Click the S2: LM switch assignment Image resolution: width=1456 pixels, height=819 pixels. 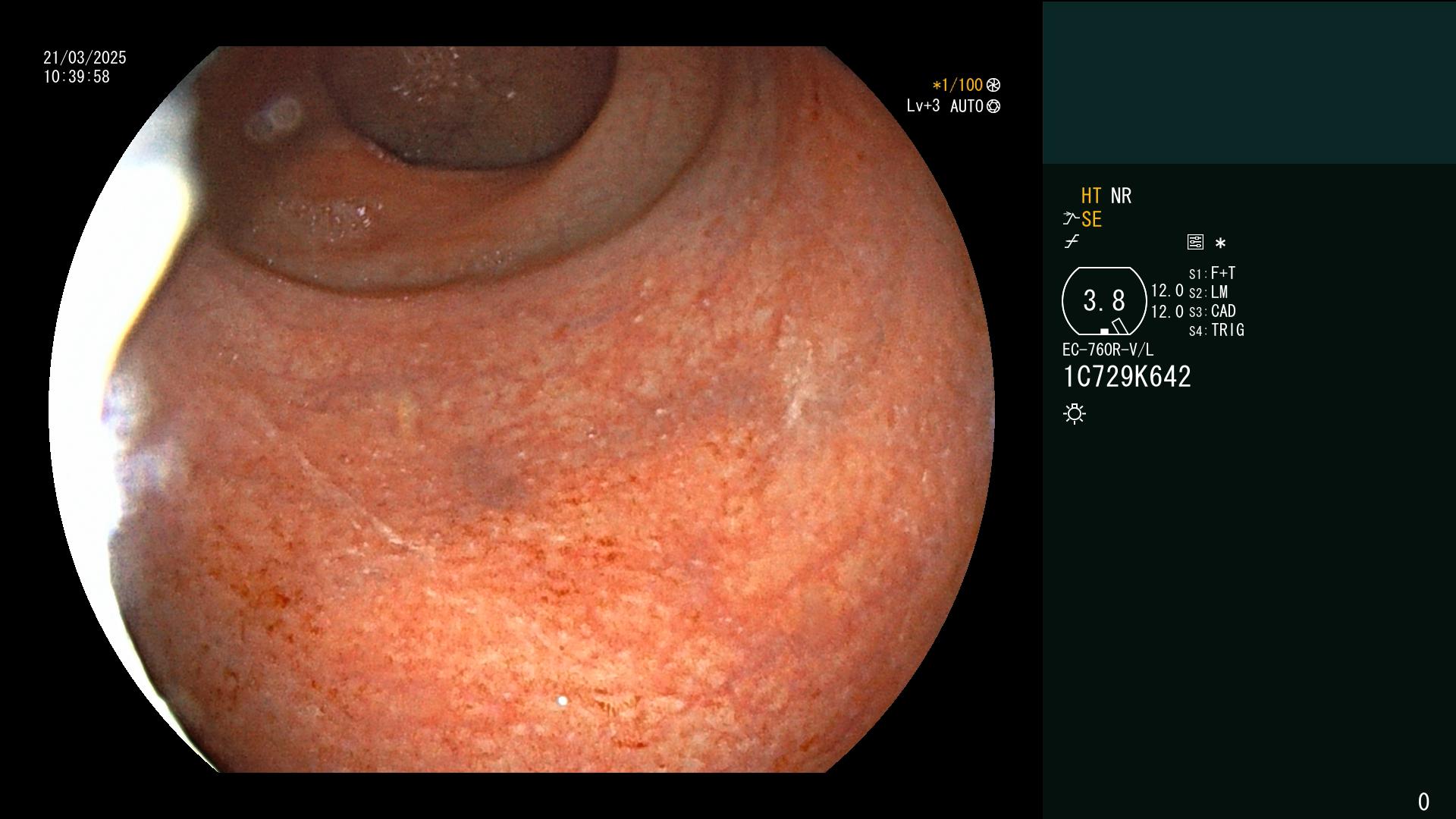point(1208,292)
